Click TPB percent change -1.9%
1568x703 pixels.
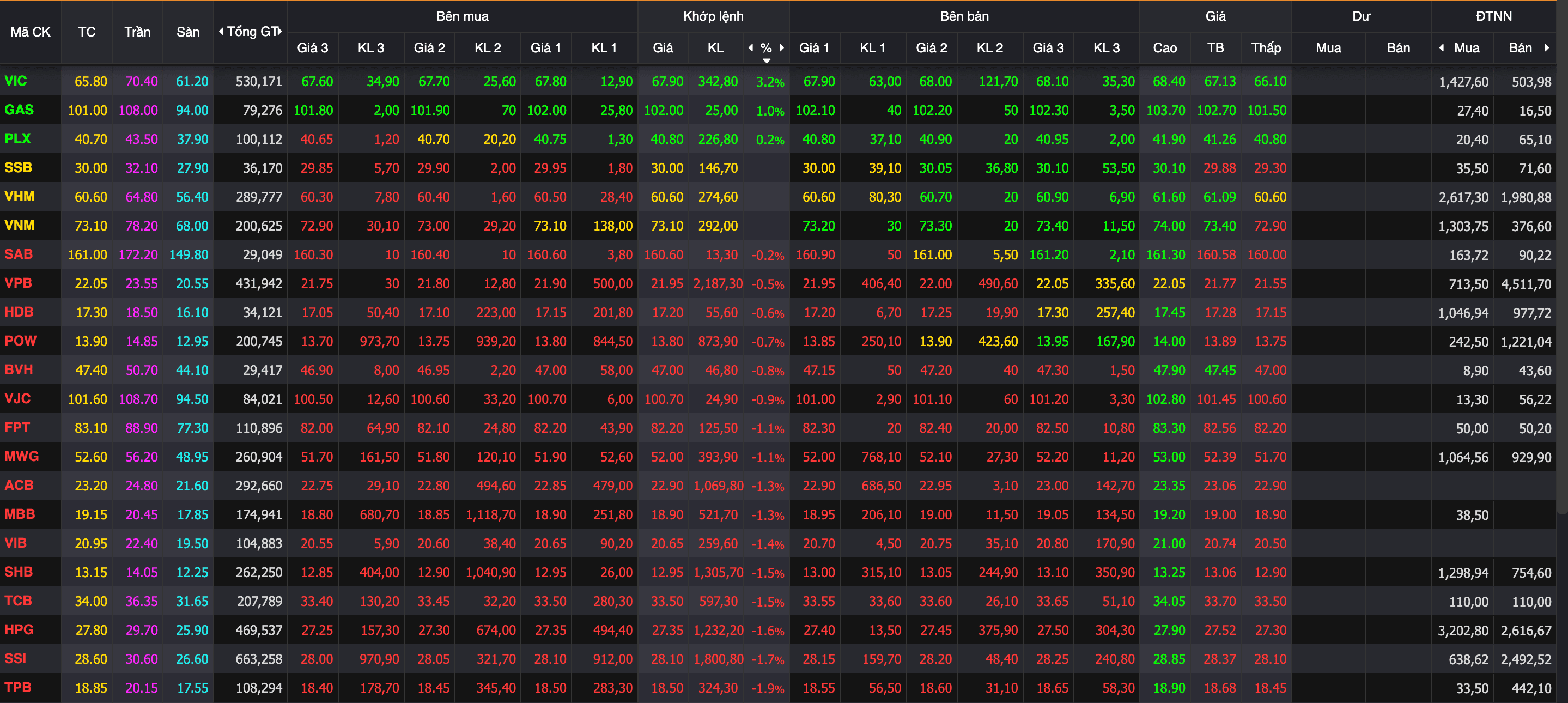(x=768, y=688)
